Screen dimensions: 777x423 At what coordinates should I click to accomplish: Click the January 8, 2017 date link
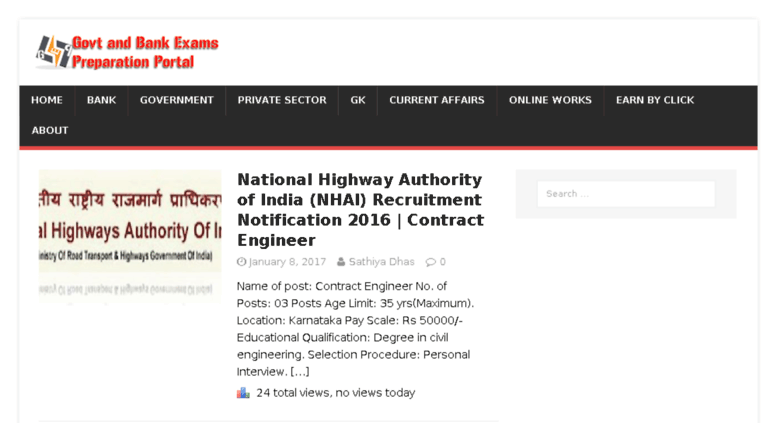click(x=287, y=262)
